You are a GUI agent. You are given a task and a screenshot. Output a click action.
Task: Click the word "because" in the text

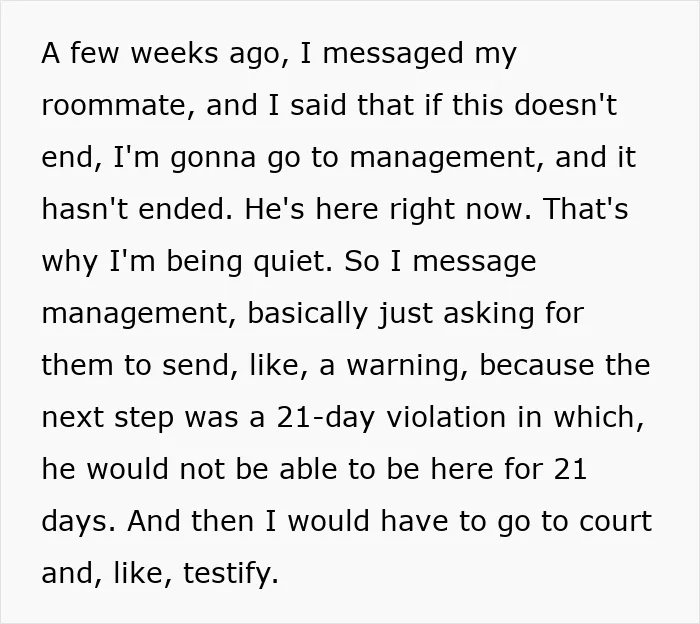pos(537,365)
